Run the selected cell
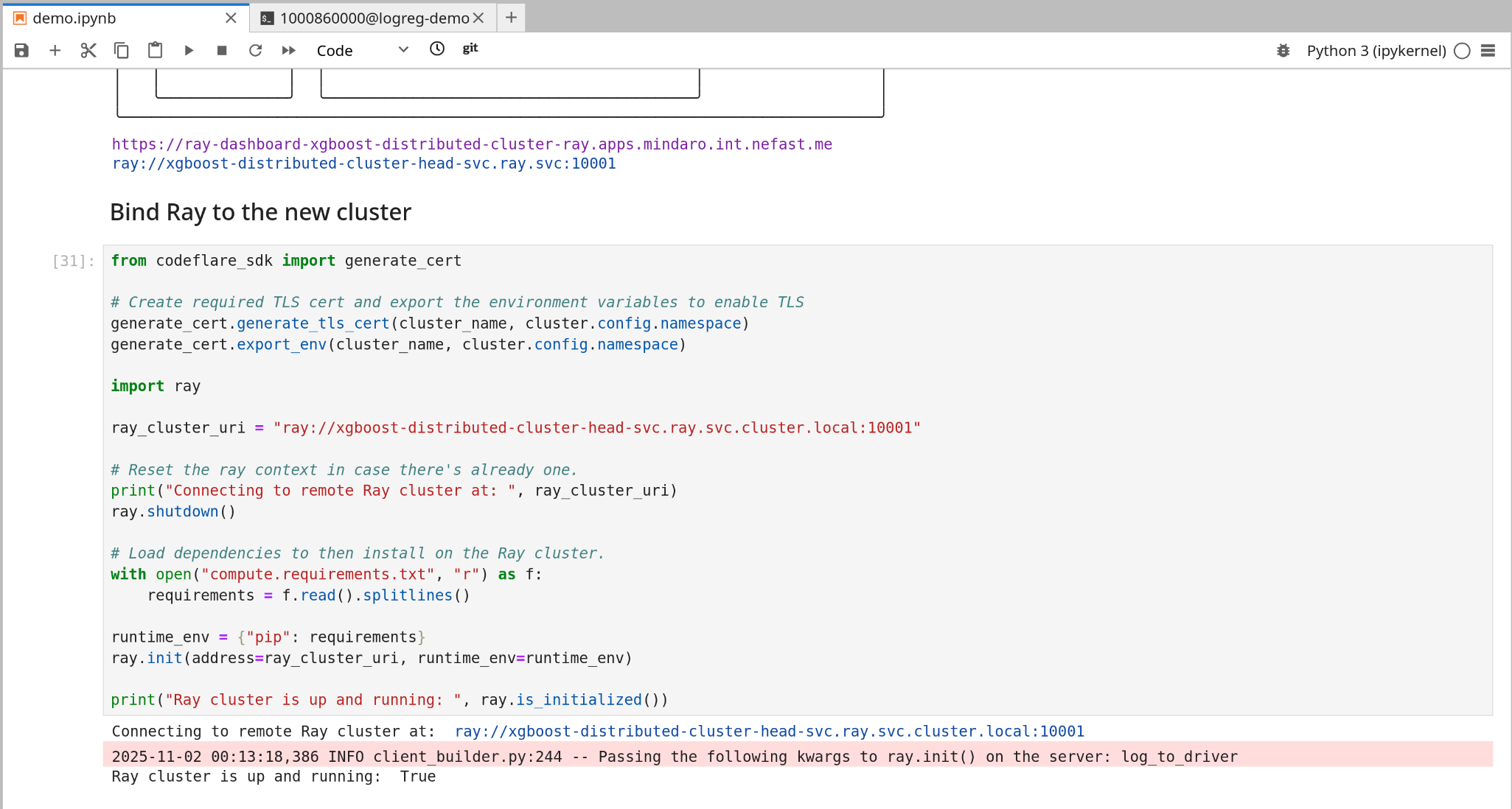 click(x=189, y=50)
